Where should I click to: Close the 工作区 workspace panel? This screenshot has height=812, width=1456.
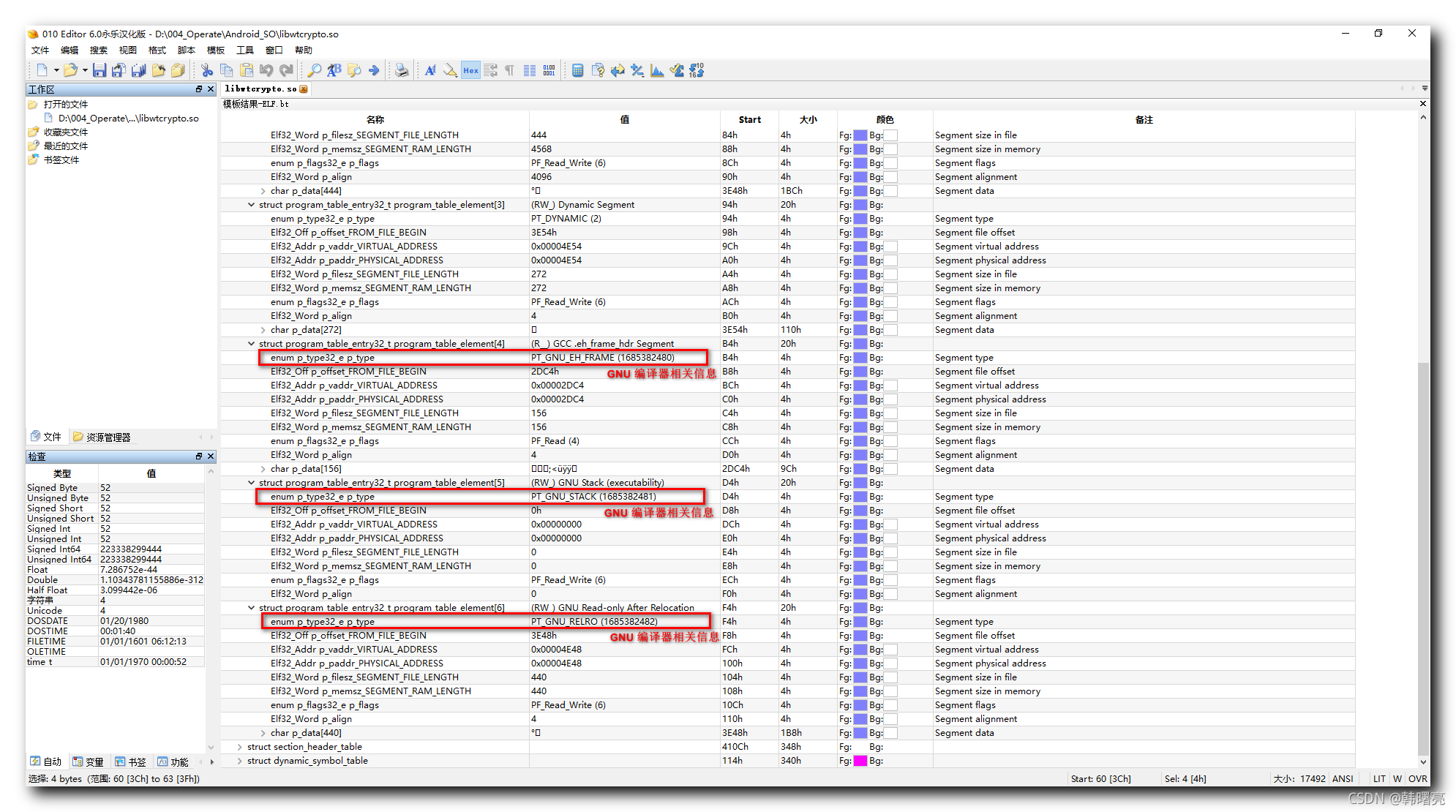click(x=211, y=89)
